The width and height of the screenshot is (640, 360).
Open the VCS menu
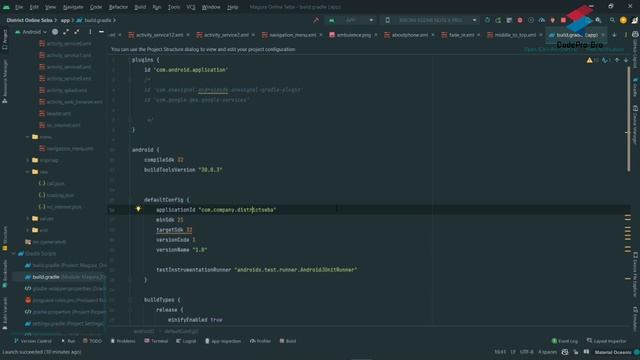[x=191, y=7]
